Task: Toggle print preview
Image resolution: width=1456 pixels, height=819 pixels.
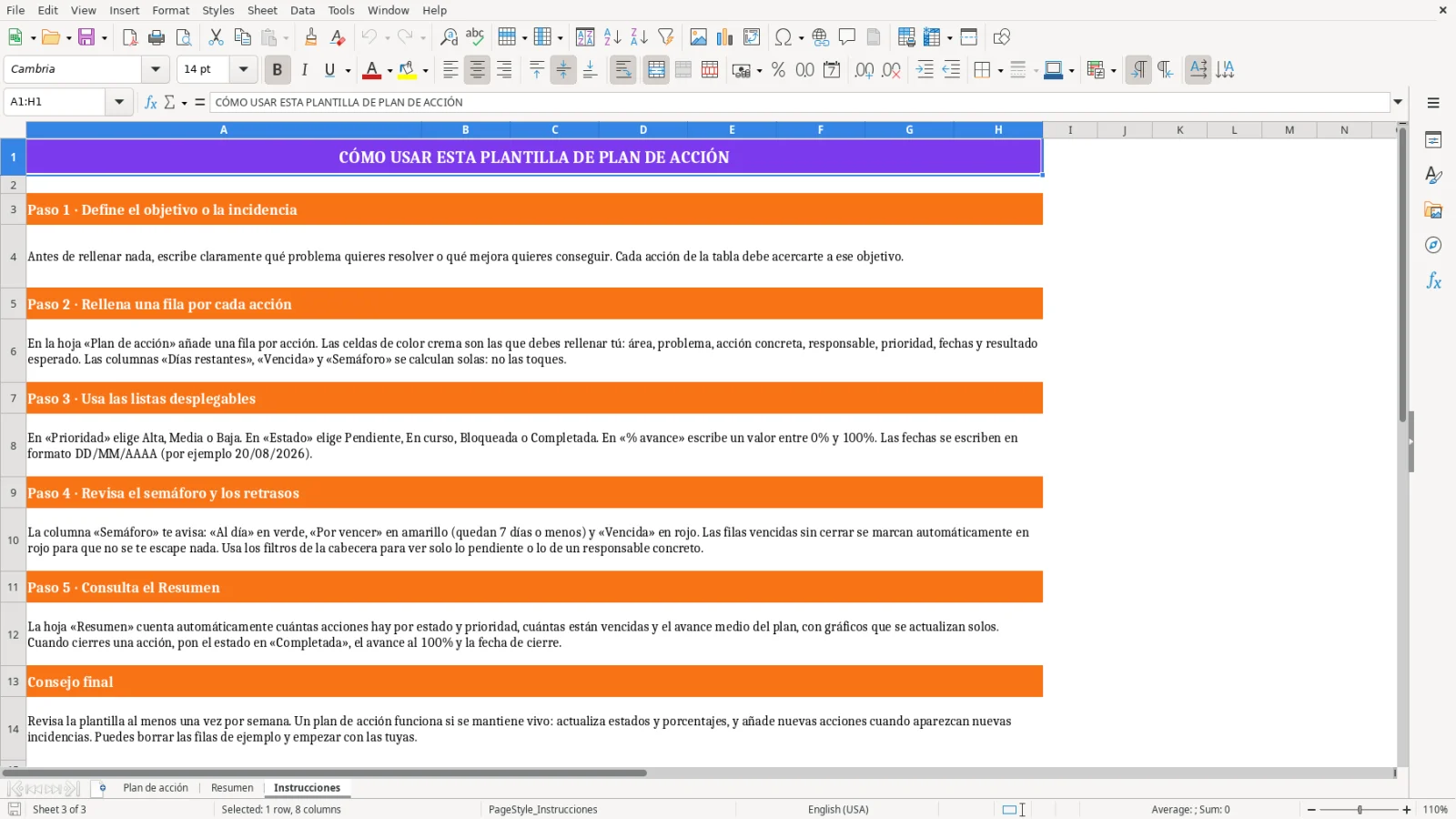Action: 184,37
